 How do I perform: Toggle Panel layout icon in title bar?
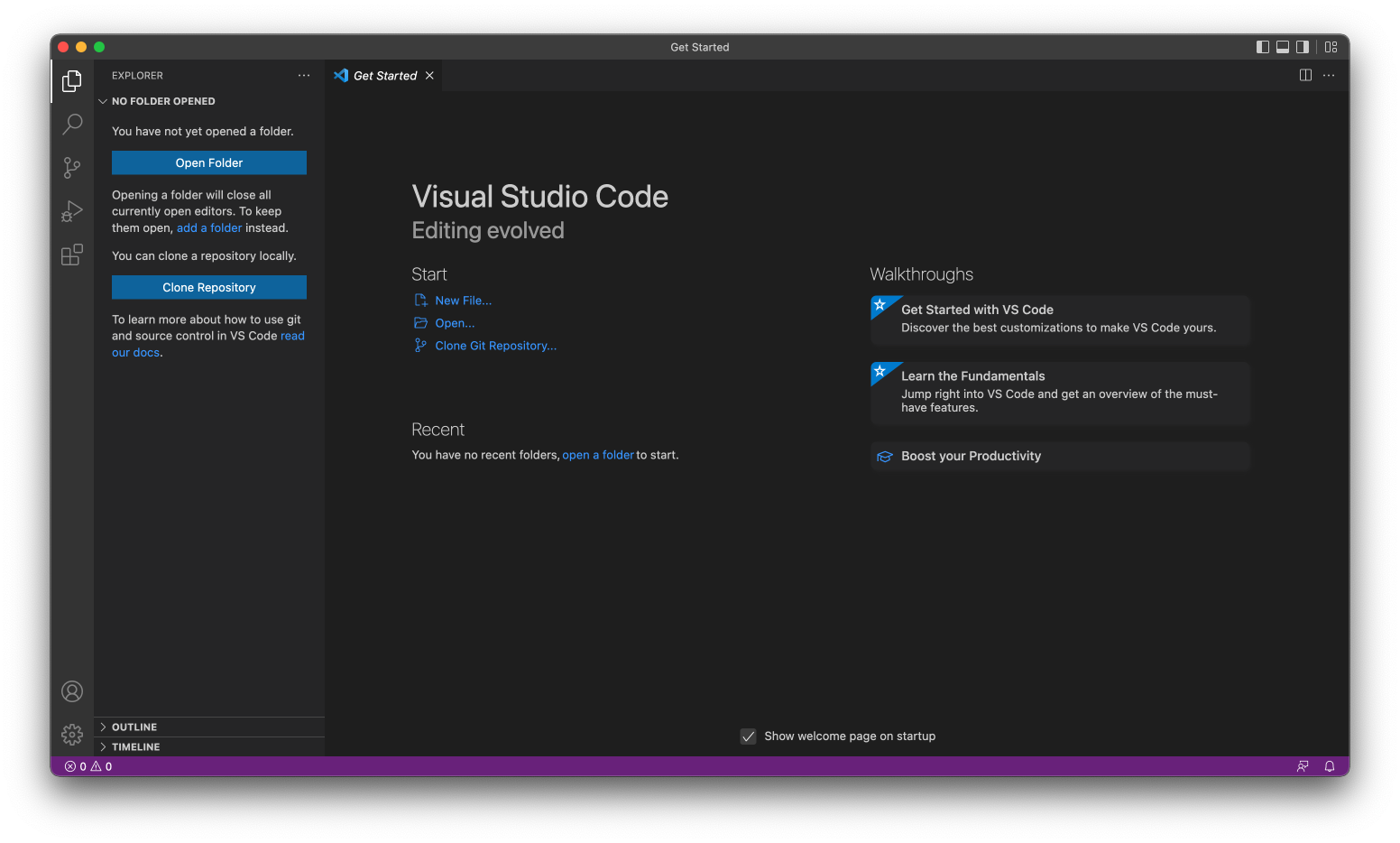pyautogui.click(x=1283, y=47)
